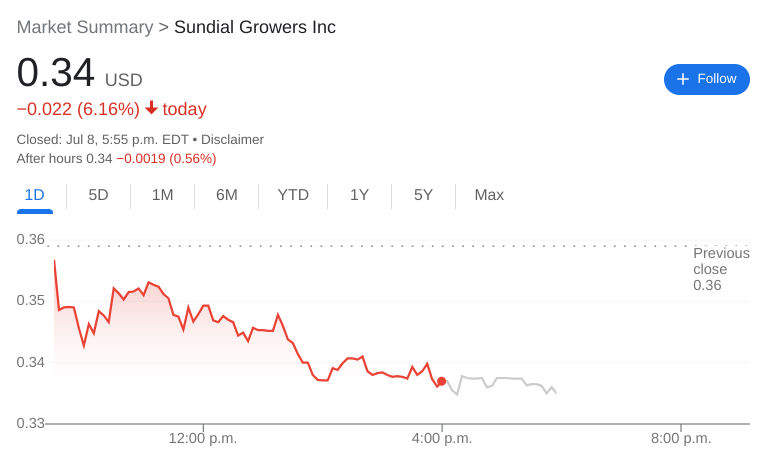The image size is (773, 462).
Task: Show the 1Y chart tab
Action: tap(359, 195)
